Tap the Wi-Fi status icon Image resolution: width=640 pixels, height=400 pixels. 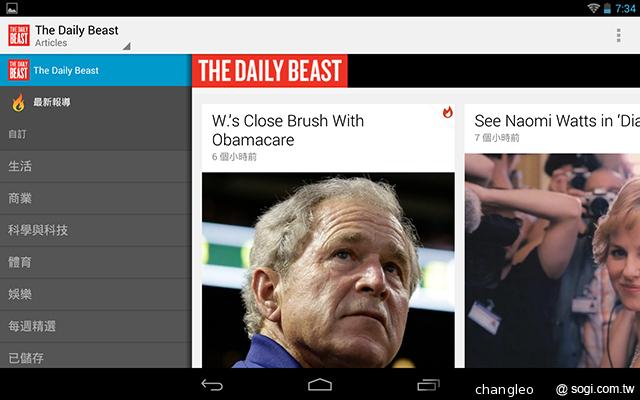pyautogui.click(x=593, y=8)
